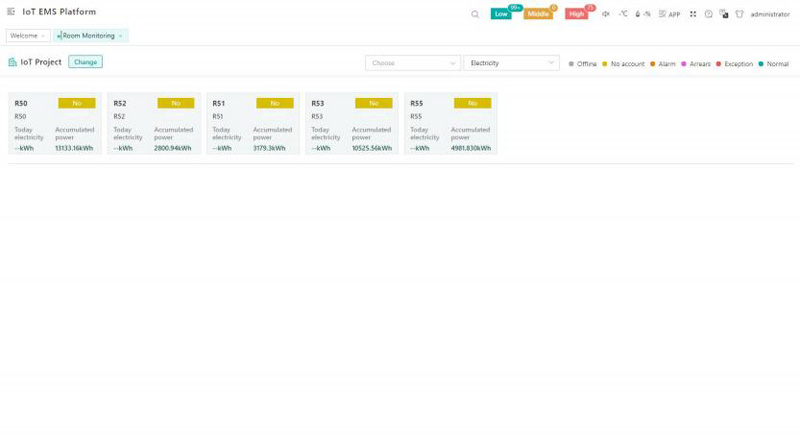The height and width of the screenshot is (436, 800).
Task: Open the R51 room card
Action: point(253,123)
